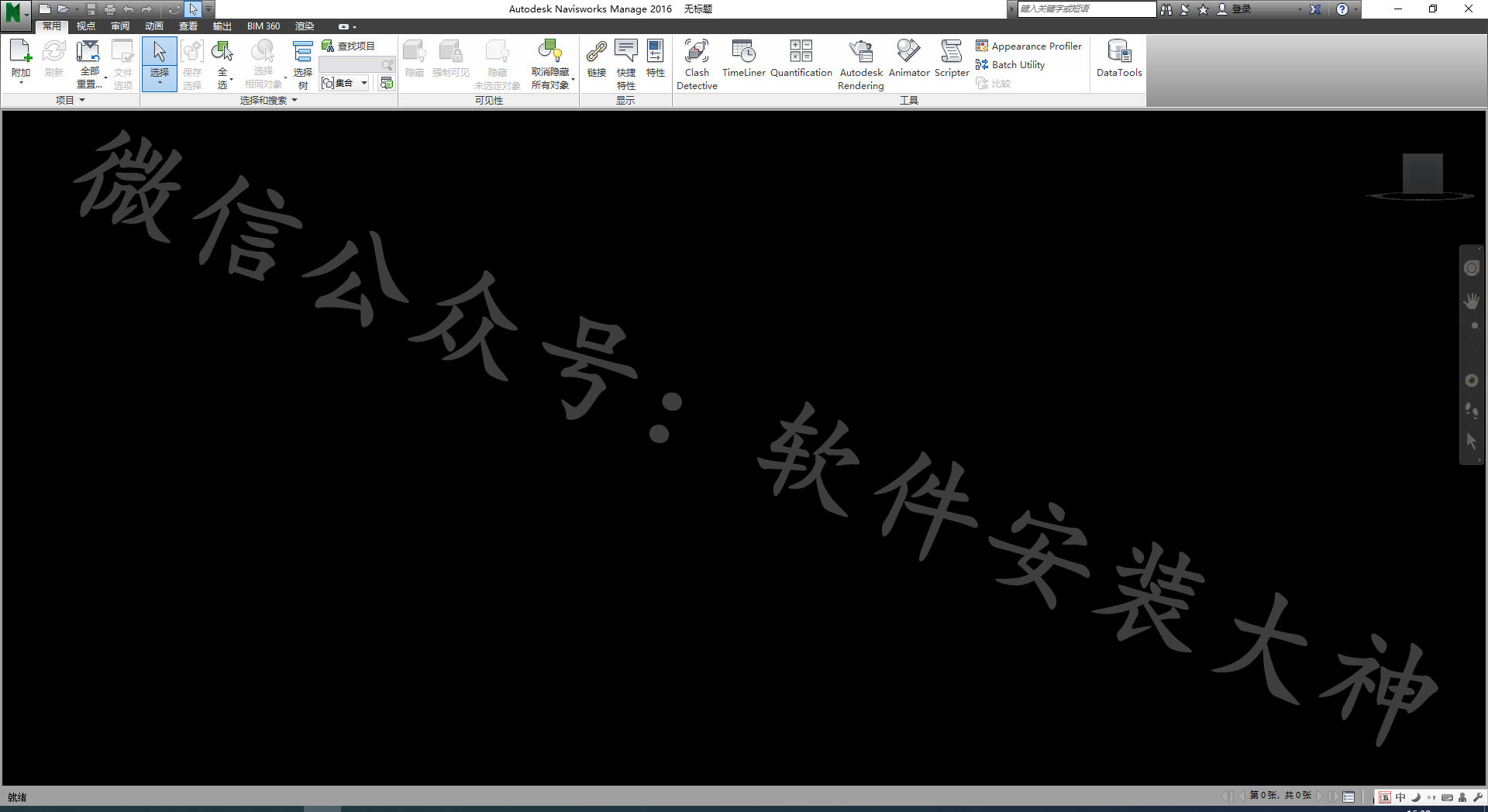Screen dimensions: 1488x812
Task: Open the Autodesk Rendering tool
Action: coord(861,64)
